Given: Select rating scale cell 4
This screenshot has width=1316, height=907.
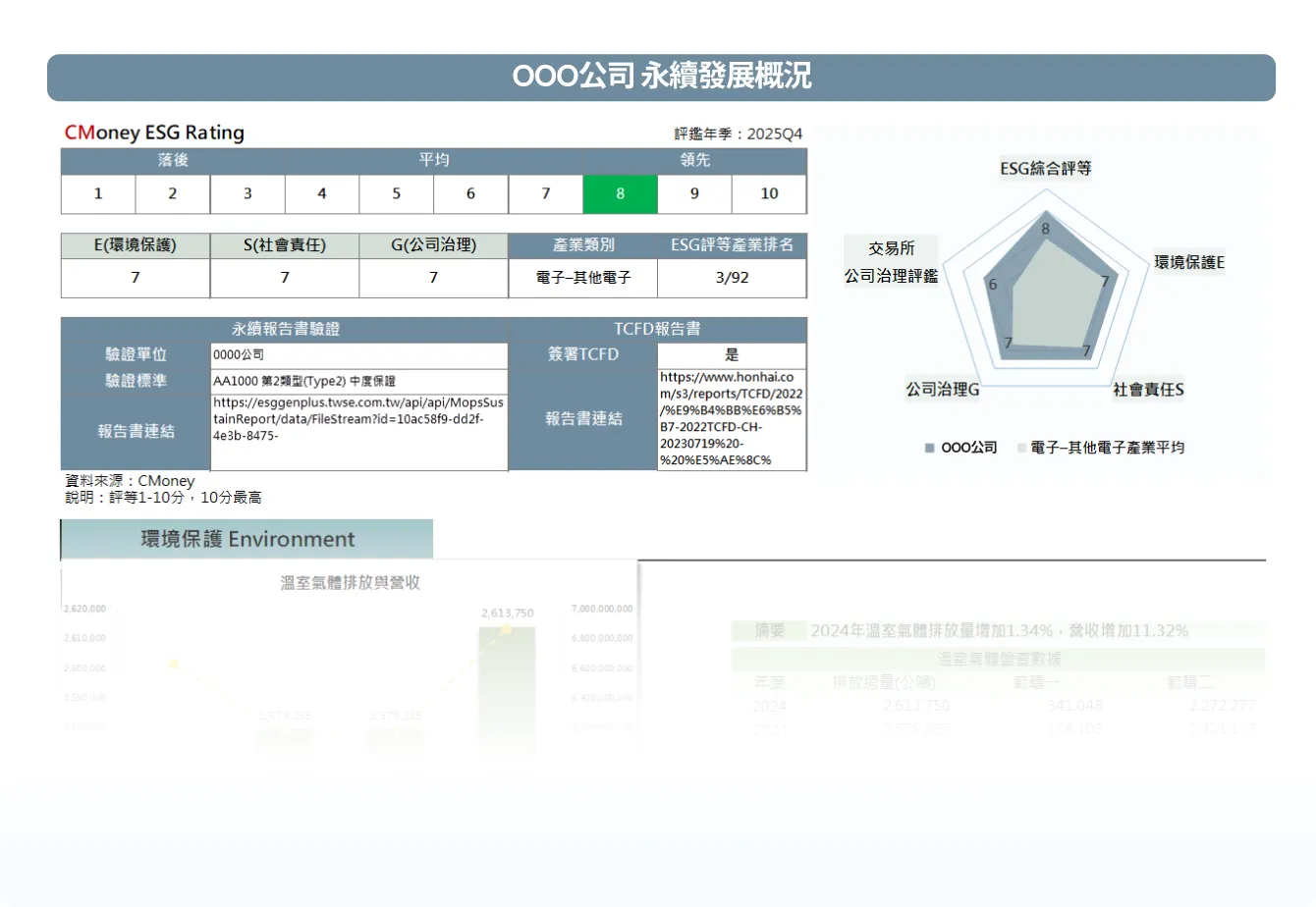Looking at the screenshot, I should [322, 193].
